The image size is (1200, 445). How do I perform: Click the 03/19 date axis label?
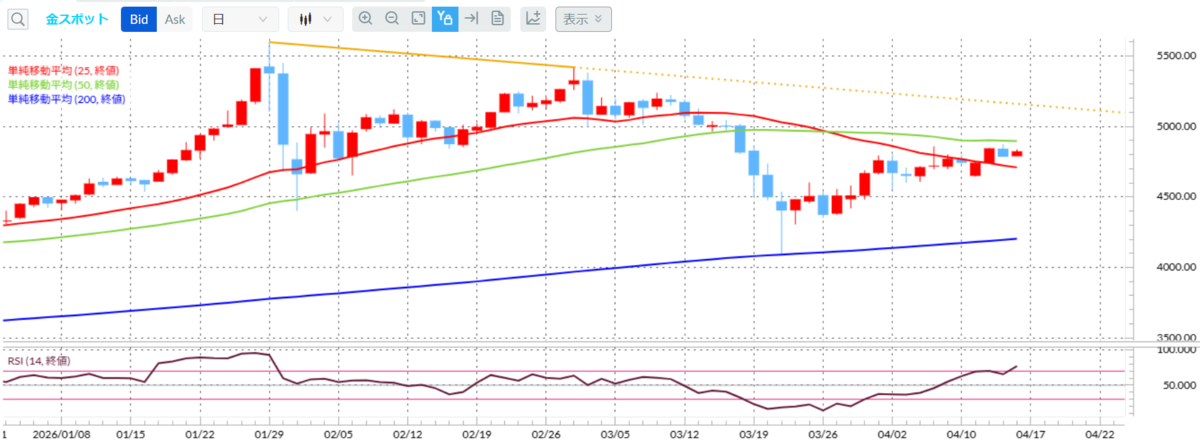point(753,435)
